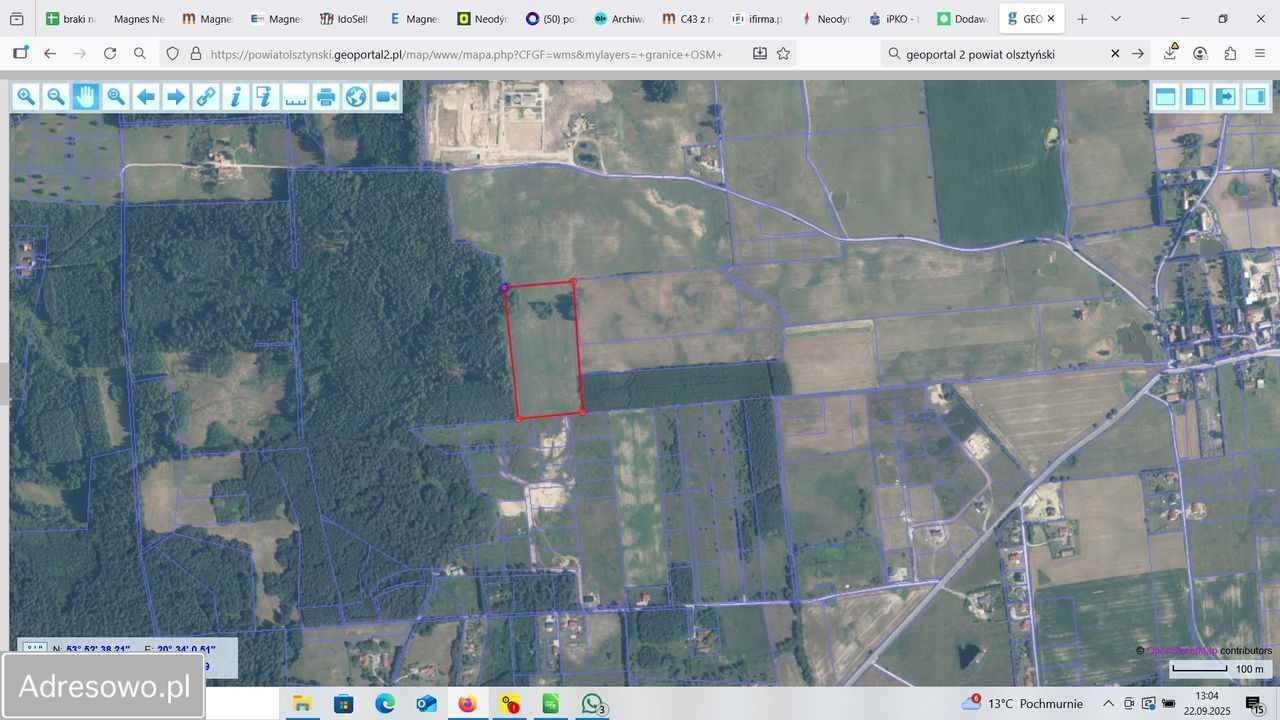
Task: Select the zoom to area tool
Action: coord(116,97)
